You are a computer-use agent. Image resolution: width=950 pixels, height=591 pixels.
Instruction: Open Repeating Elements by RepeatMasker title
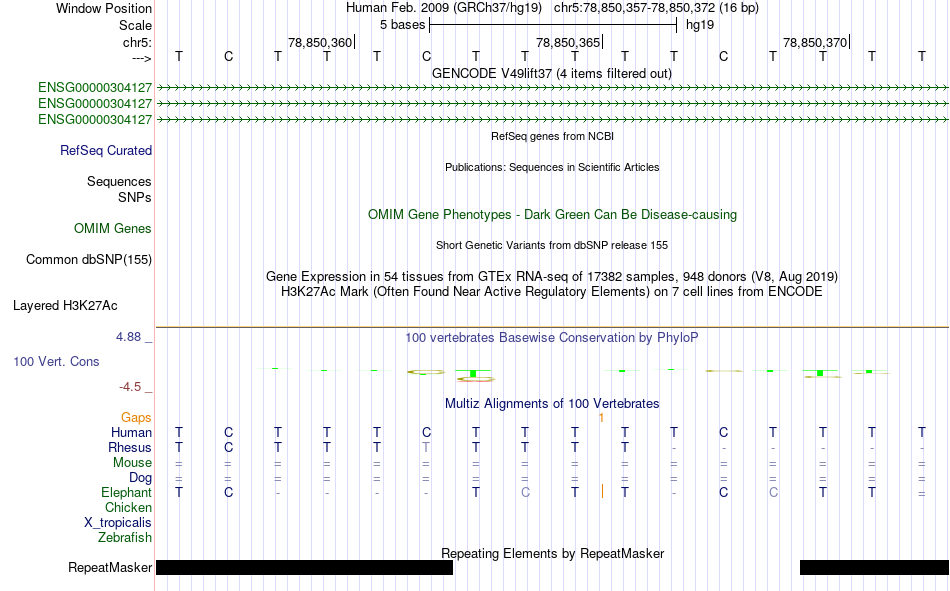pyautogui.click(x=552, y=553)
